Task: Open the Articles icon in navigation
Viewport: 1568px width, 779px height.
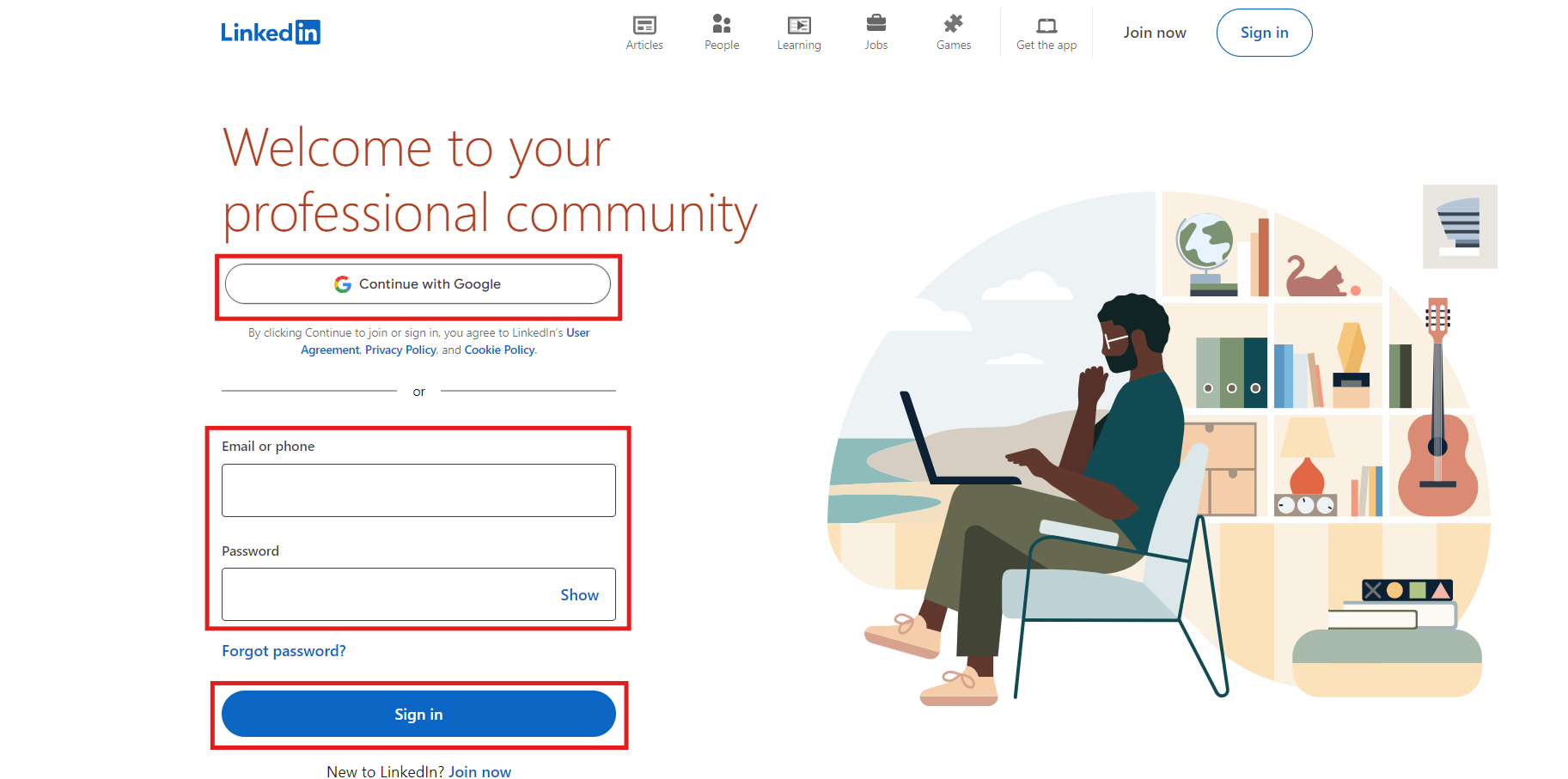Action: 644,25
